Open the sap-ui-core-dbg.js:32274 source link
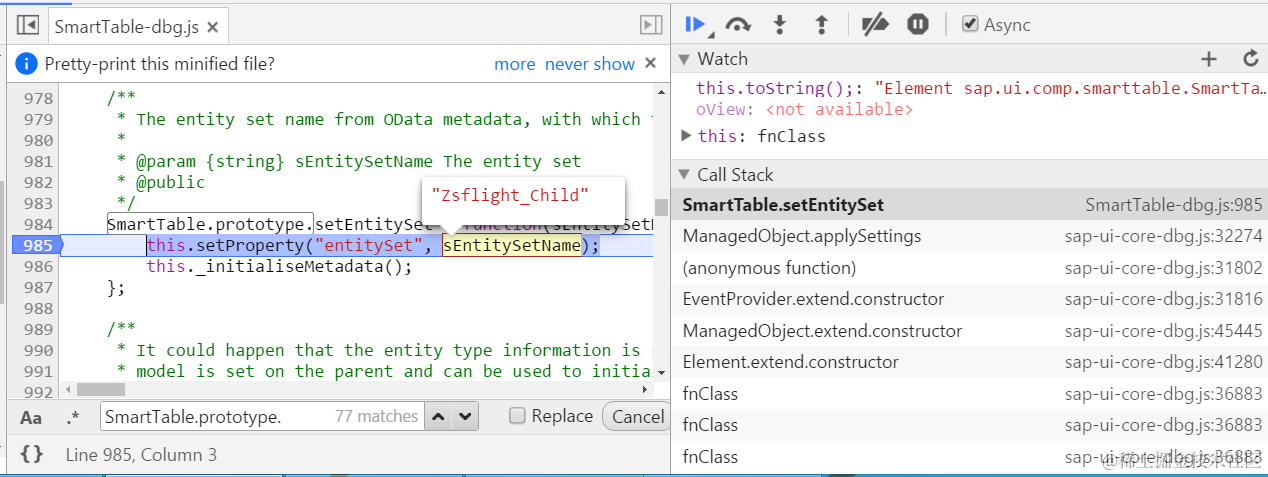The image size is (1268, 477). point(1164,236)
